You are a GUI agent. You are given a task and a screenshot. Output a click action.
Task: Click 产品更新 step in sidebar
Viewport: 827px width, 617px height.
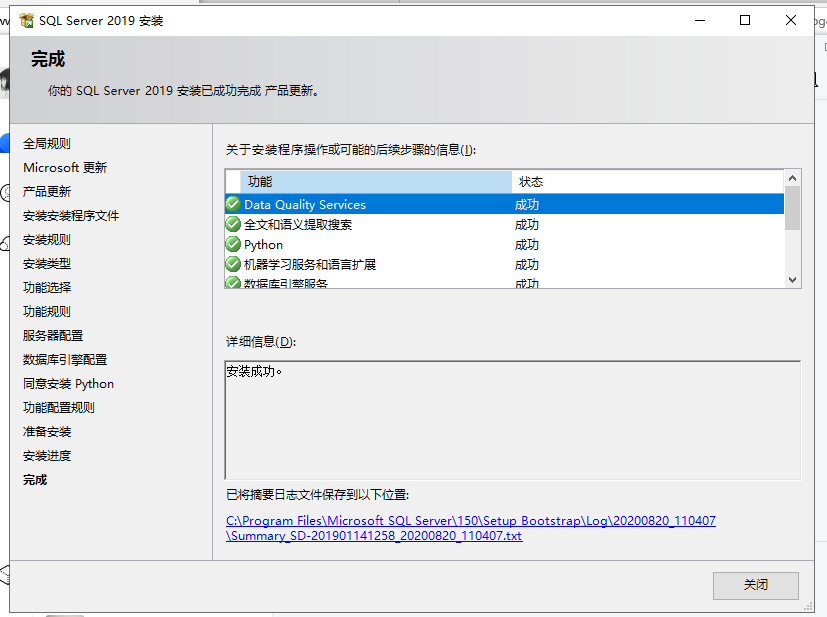46,191
